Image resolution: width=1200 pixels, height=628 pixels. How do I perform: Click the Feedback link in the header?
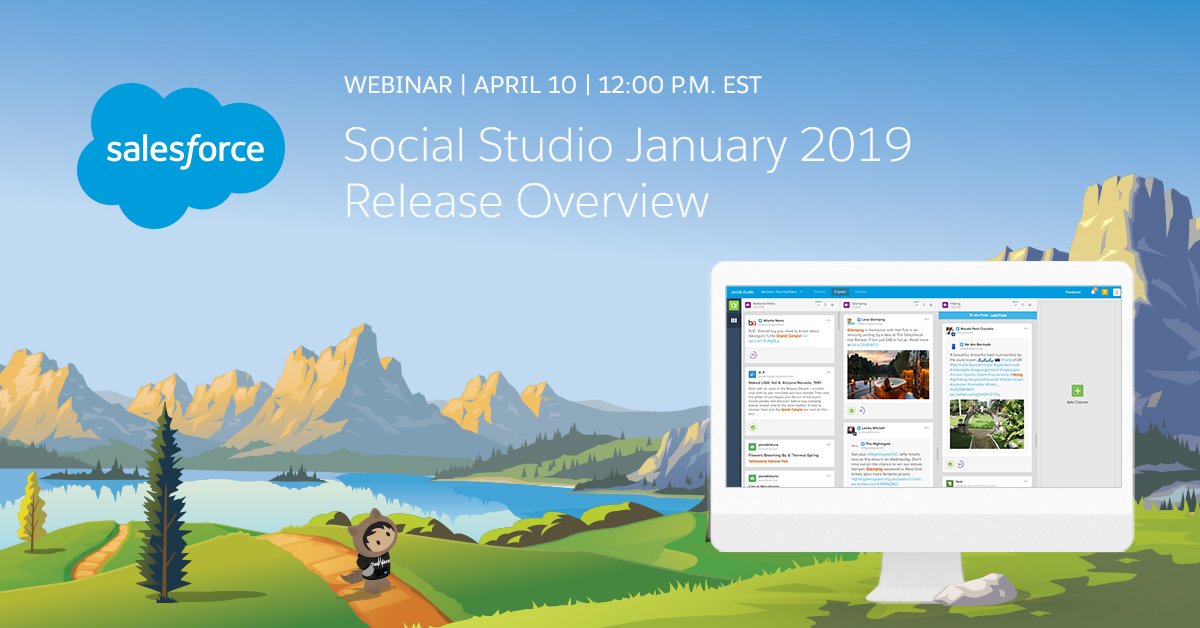click(1073, 292)
